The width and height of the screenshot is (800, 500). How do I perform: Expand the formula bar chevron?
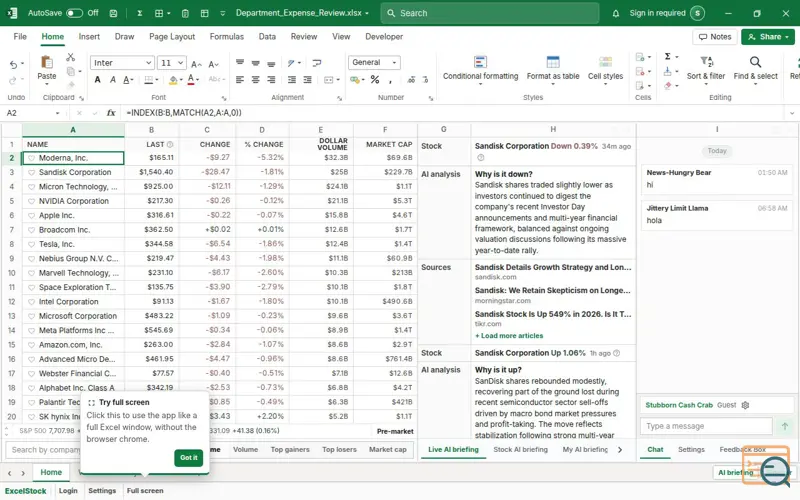coord(791,113)
